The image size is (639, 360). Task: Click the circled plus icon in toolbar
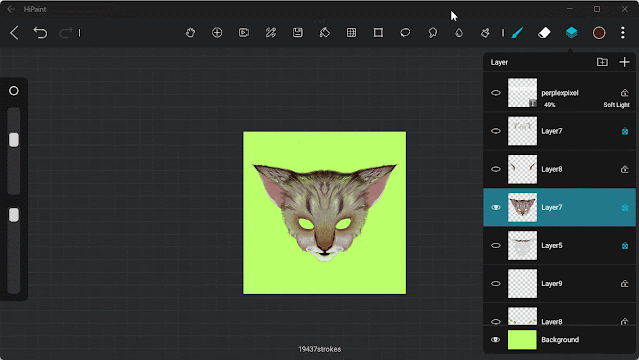[x=217, y=33]
